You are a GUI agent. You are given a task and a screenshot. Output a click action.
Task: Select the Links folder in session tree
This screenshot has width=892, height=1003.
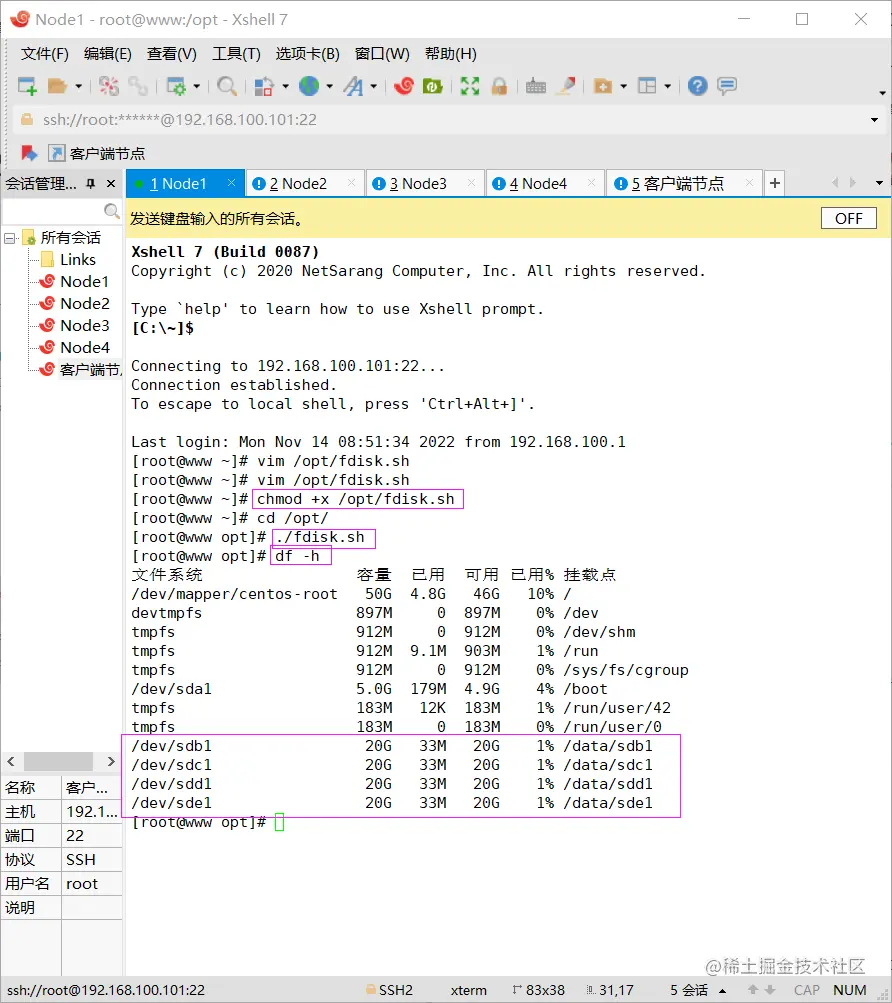tap(77, 259)
